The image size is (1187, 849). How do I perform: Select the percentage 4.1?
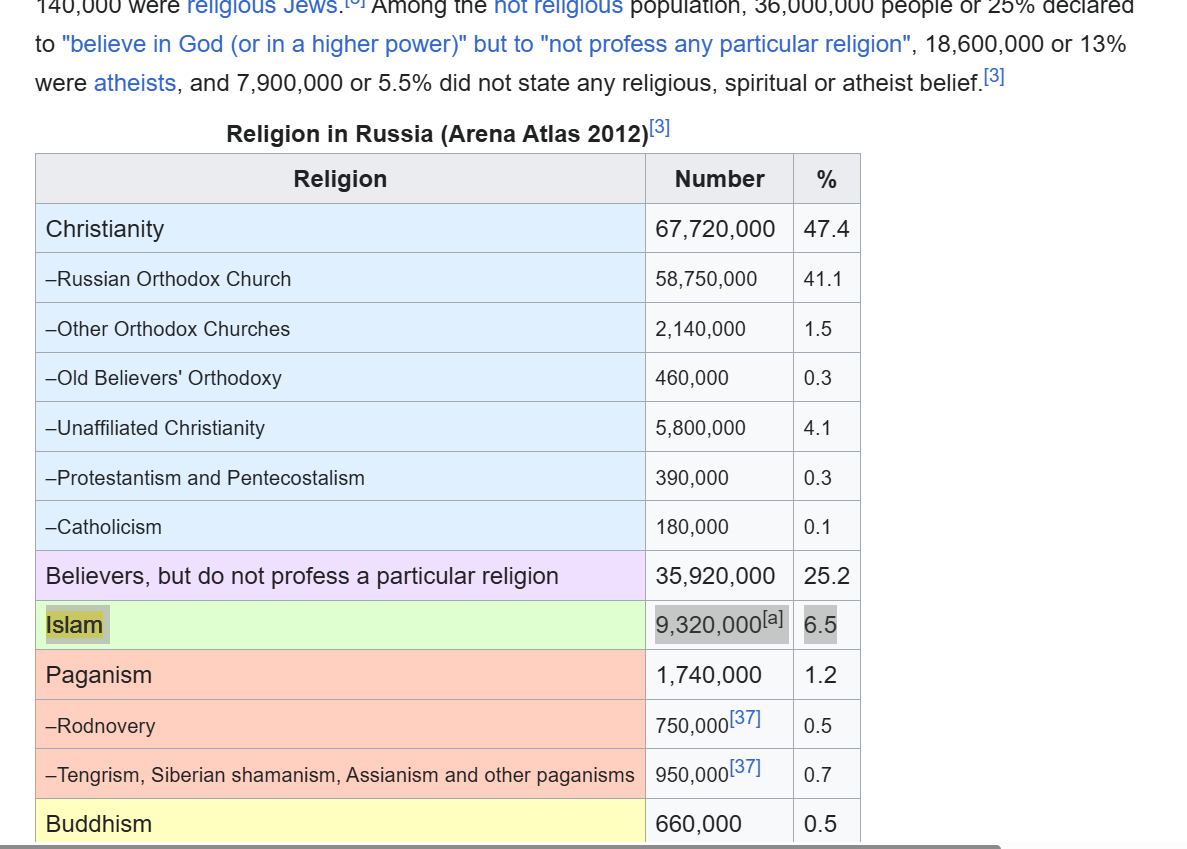tap(818, 428)
